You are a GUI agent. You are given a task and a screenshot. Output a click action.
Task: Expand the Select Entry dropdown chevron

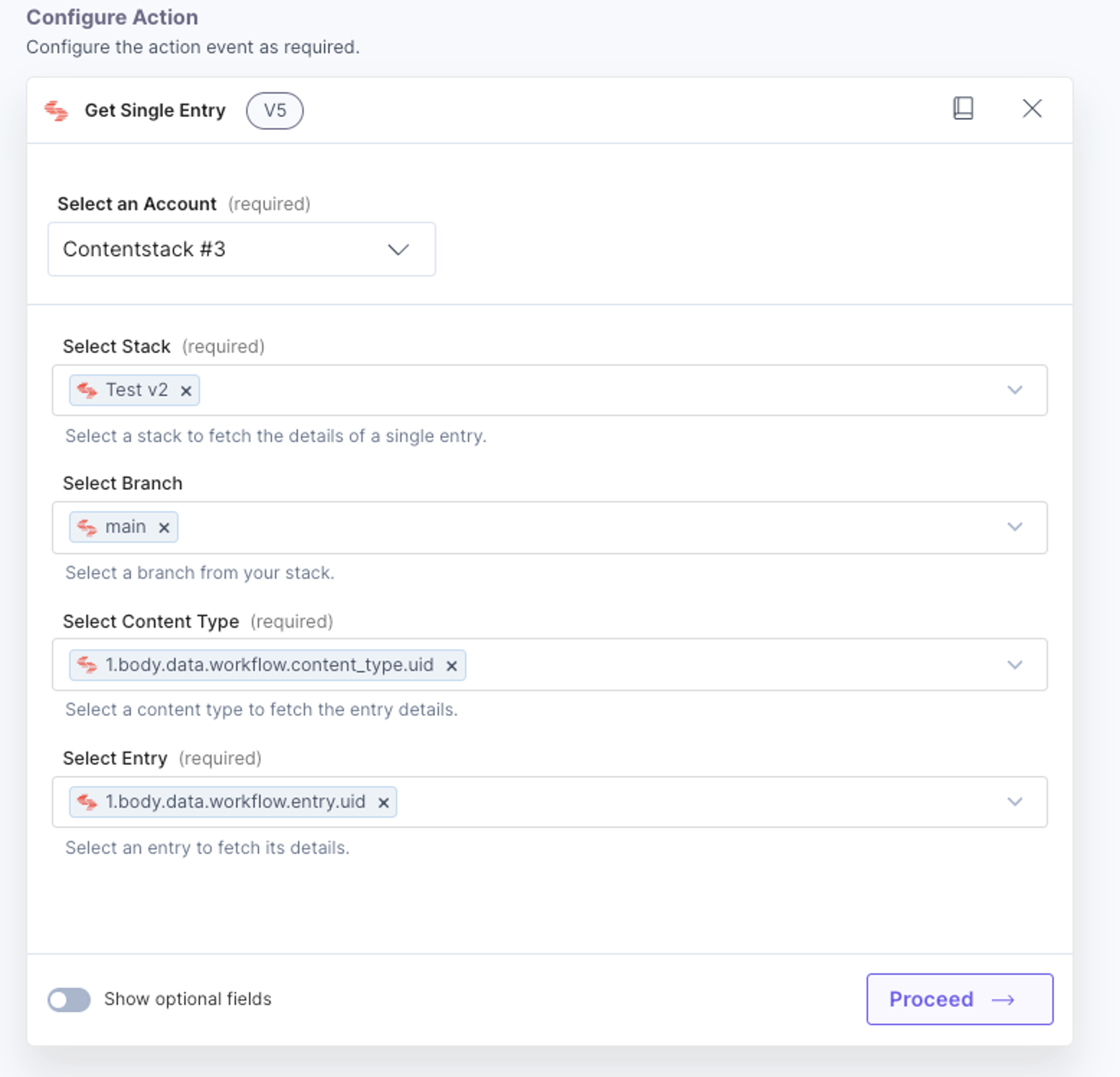[x=1014, y=802]
